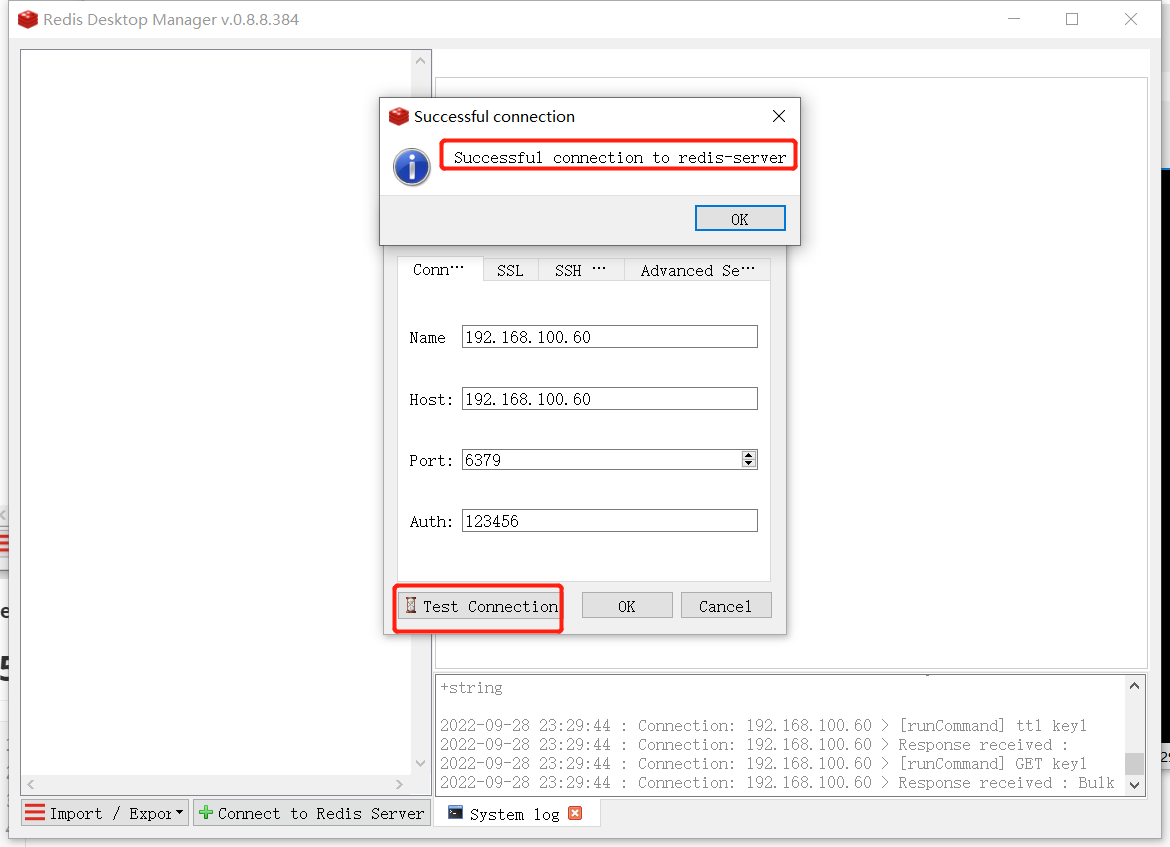
Task: Confirm the success dialog with its OK button
Action: pyautogui.click(x=739, y=219)
